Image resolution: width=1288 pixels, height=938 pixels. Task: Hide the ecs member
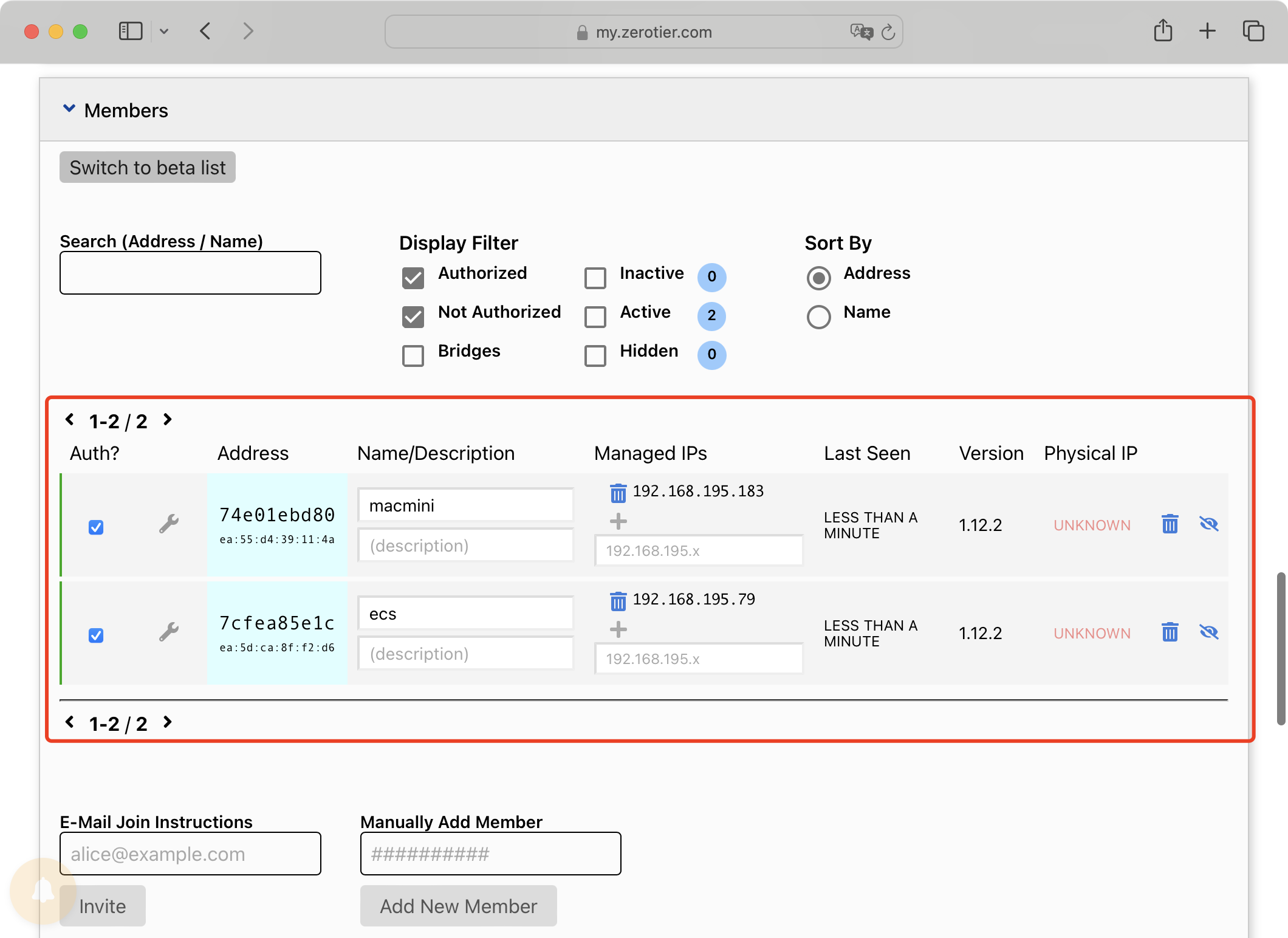pos(1209,632)
